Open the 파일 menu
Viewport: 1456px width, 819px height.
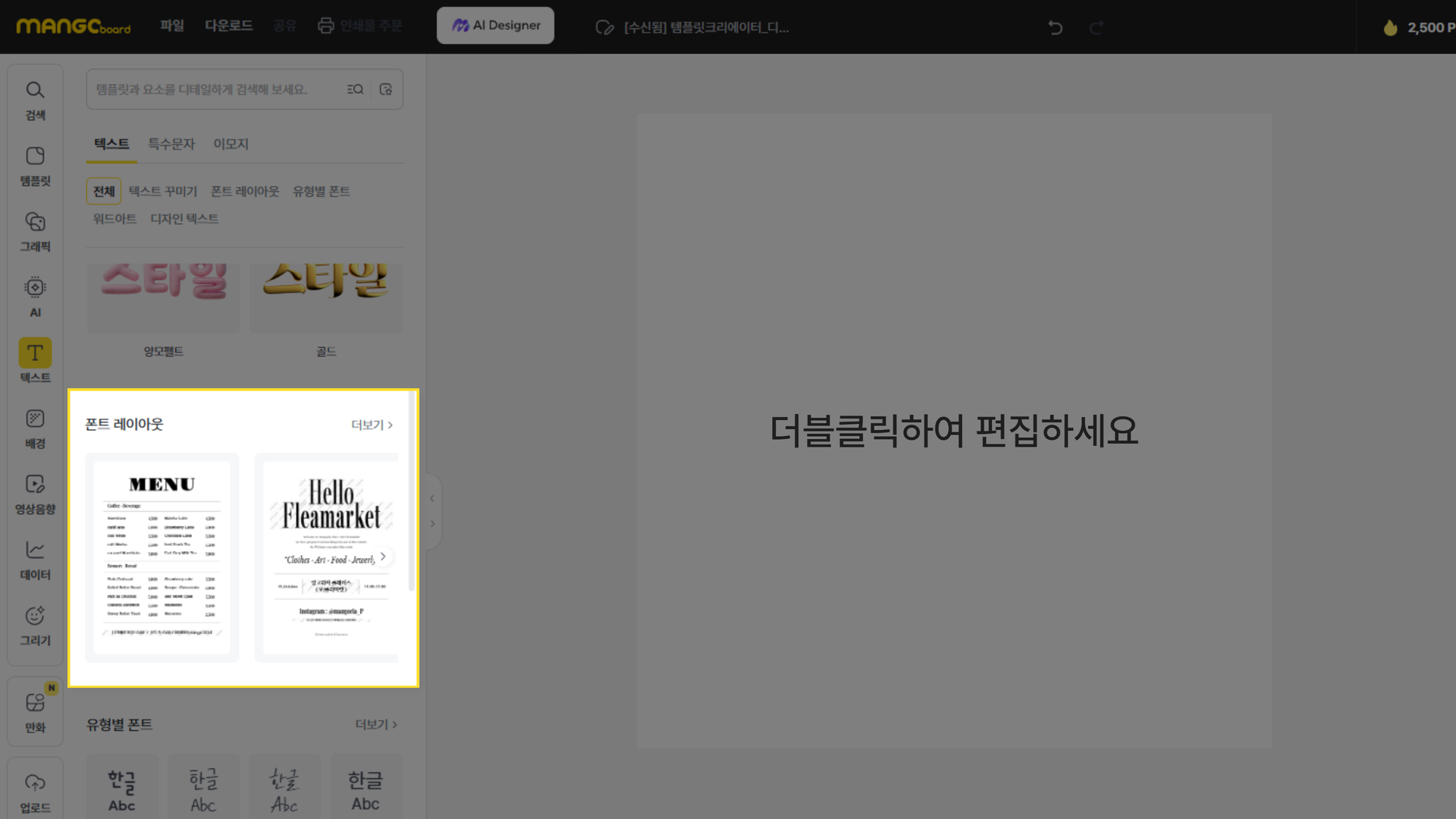click(172, 26)
